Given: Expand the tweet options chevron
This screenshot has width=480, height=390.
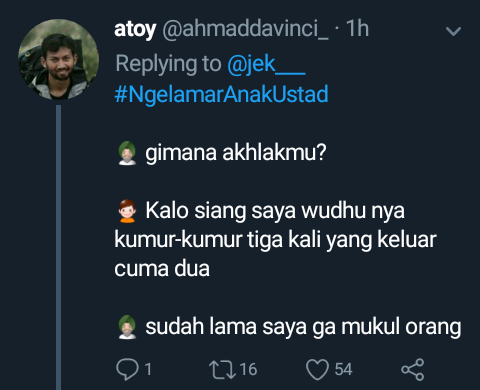Looking at the screenshot, I should pos(453,31).
